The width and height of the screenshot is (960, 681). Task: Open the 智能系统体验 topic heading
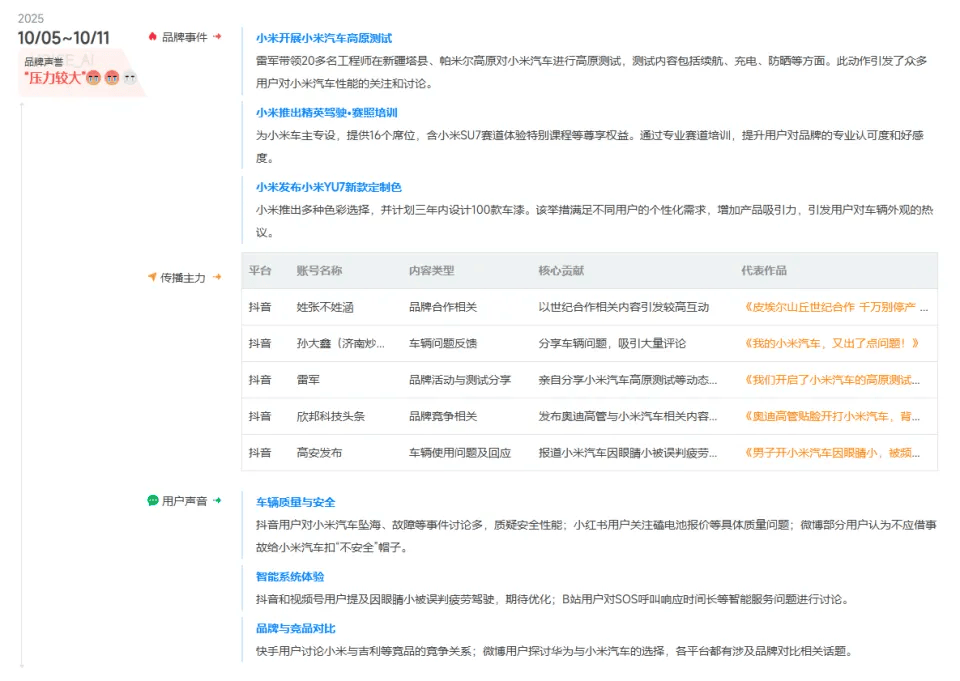click(x=290, y=577)
